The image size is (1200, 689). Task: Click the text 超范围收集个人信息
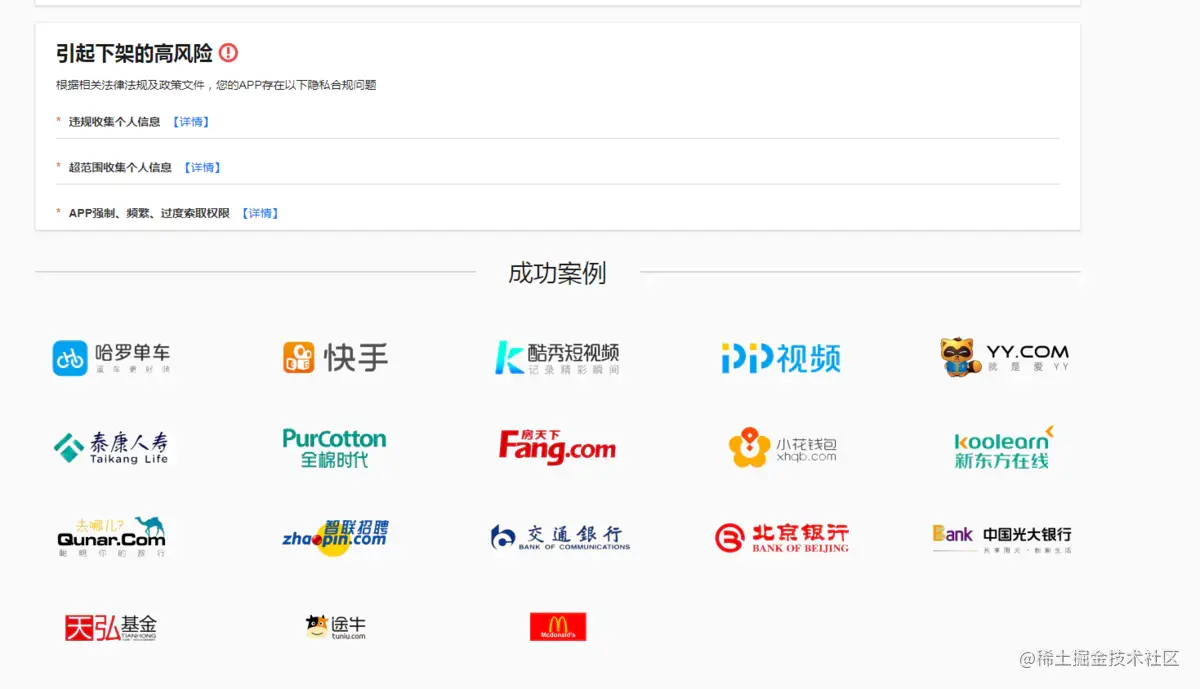(x=120, y=168)
